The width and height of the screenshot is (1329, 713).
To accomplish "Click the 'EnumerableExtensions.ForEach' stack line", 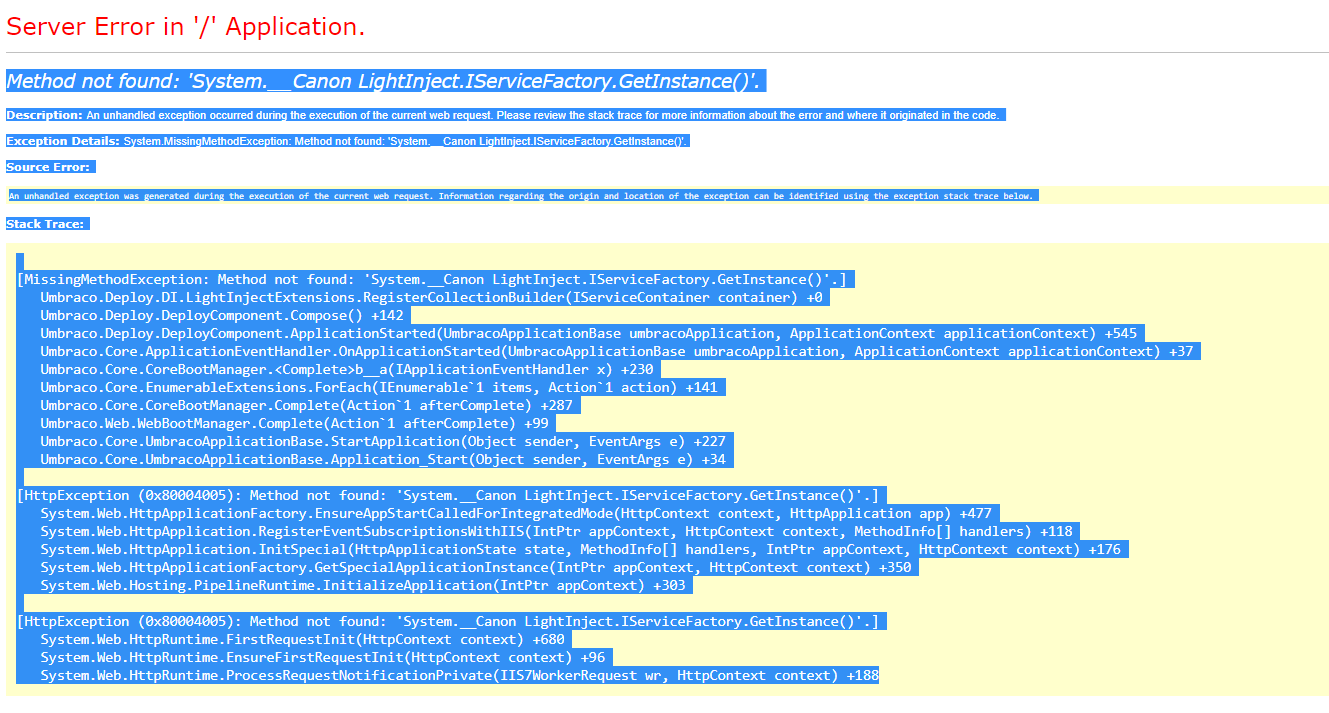I will [379, 387].
